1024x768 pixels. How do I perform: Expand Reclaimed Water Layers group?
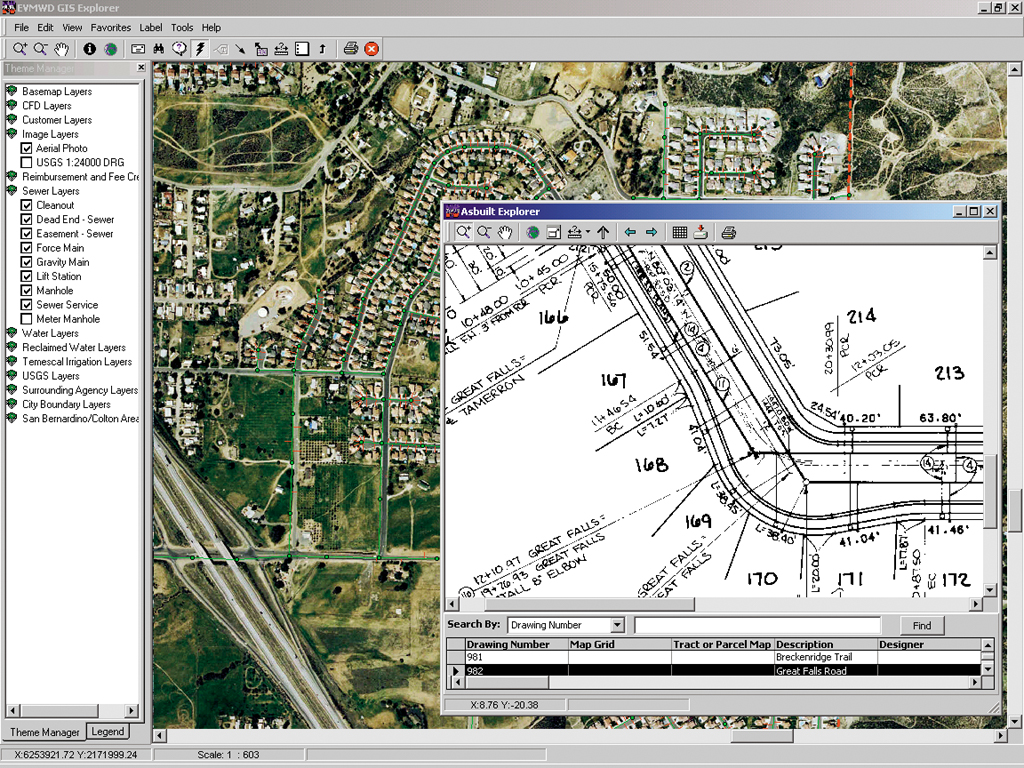coord(12,347)
